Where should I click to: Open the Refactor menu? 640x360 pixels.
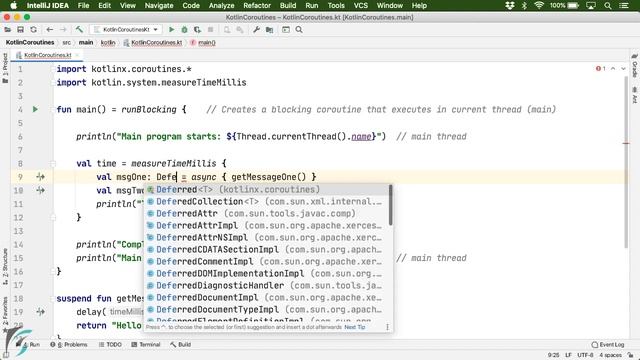coord(257,5)
